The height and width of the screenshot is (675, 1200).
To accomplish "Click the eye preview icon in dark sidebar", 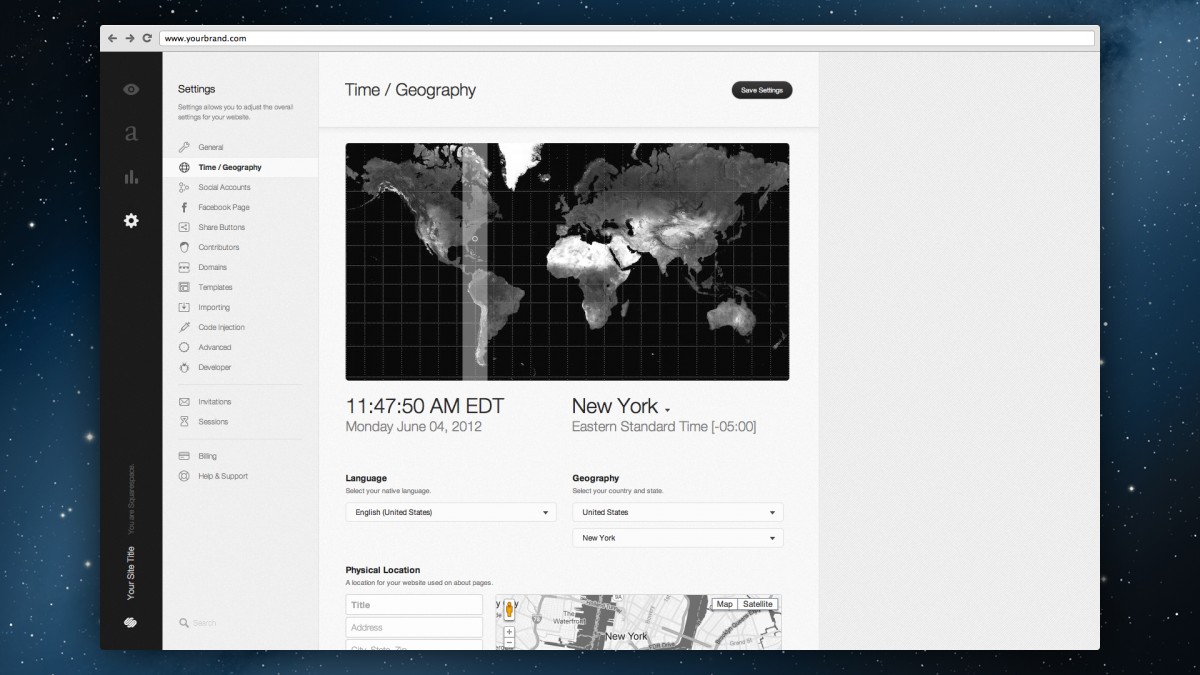I will point(131,90).
